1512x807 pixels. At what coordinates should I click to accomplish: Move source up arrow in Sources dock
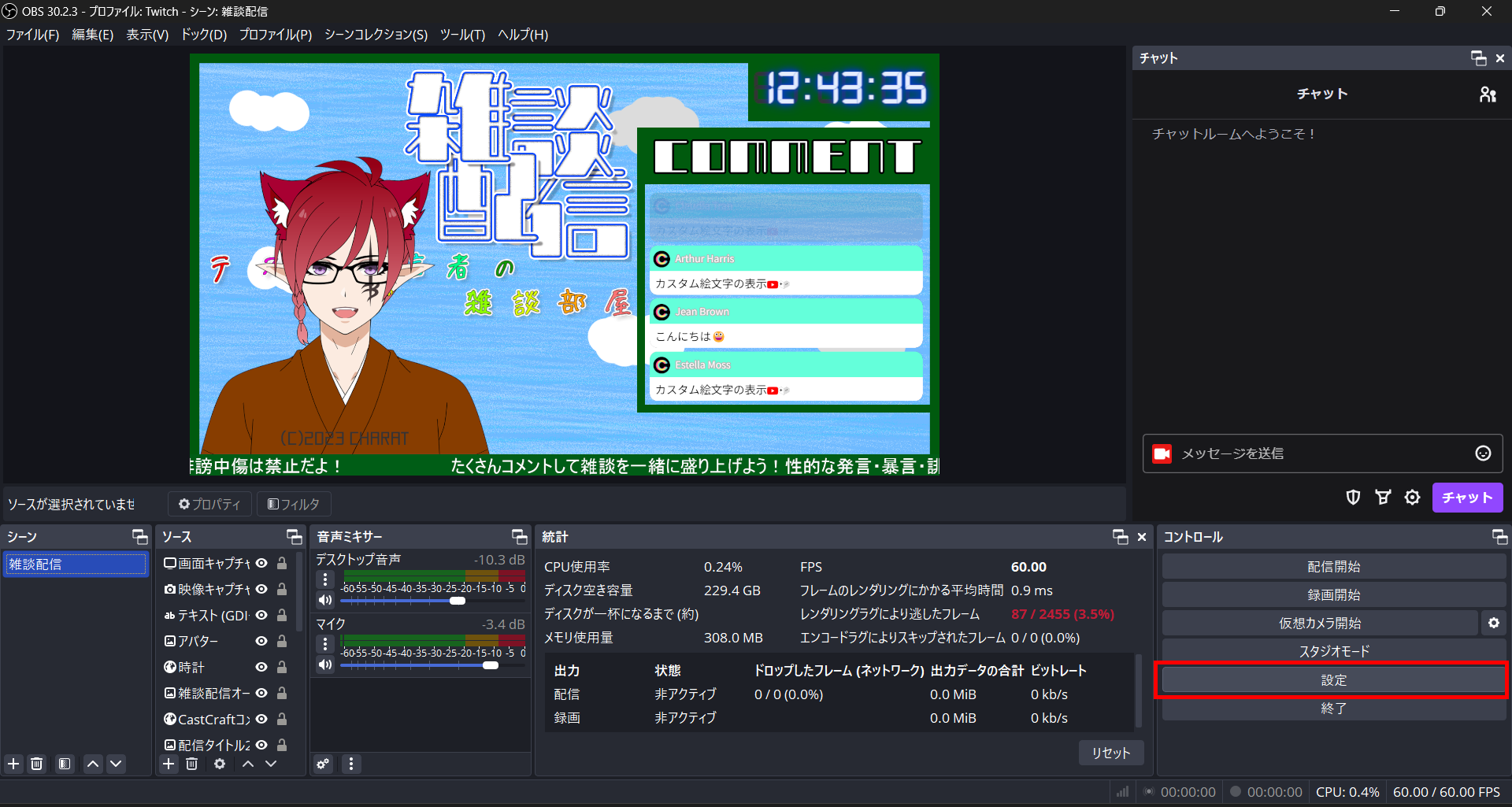248,764
